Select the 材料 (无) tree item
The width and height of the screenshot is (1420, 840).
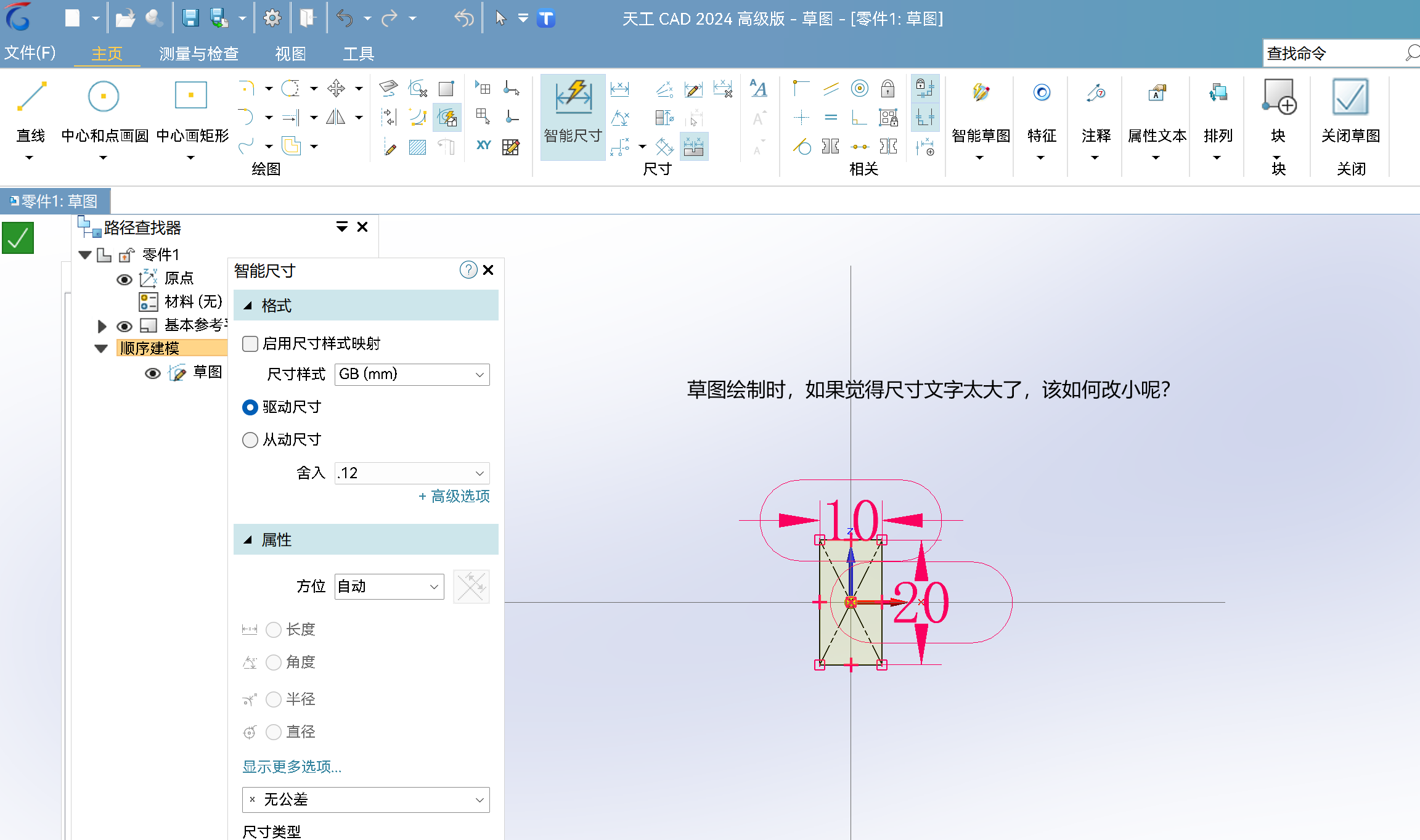pos(194,302)
